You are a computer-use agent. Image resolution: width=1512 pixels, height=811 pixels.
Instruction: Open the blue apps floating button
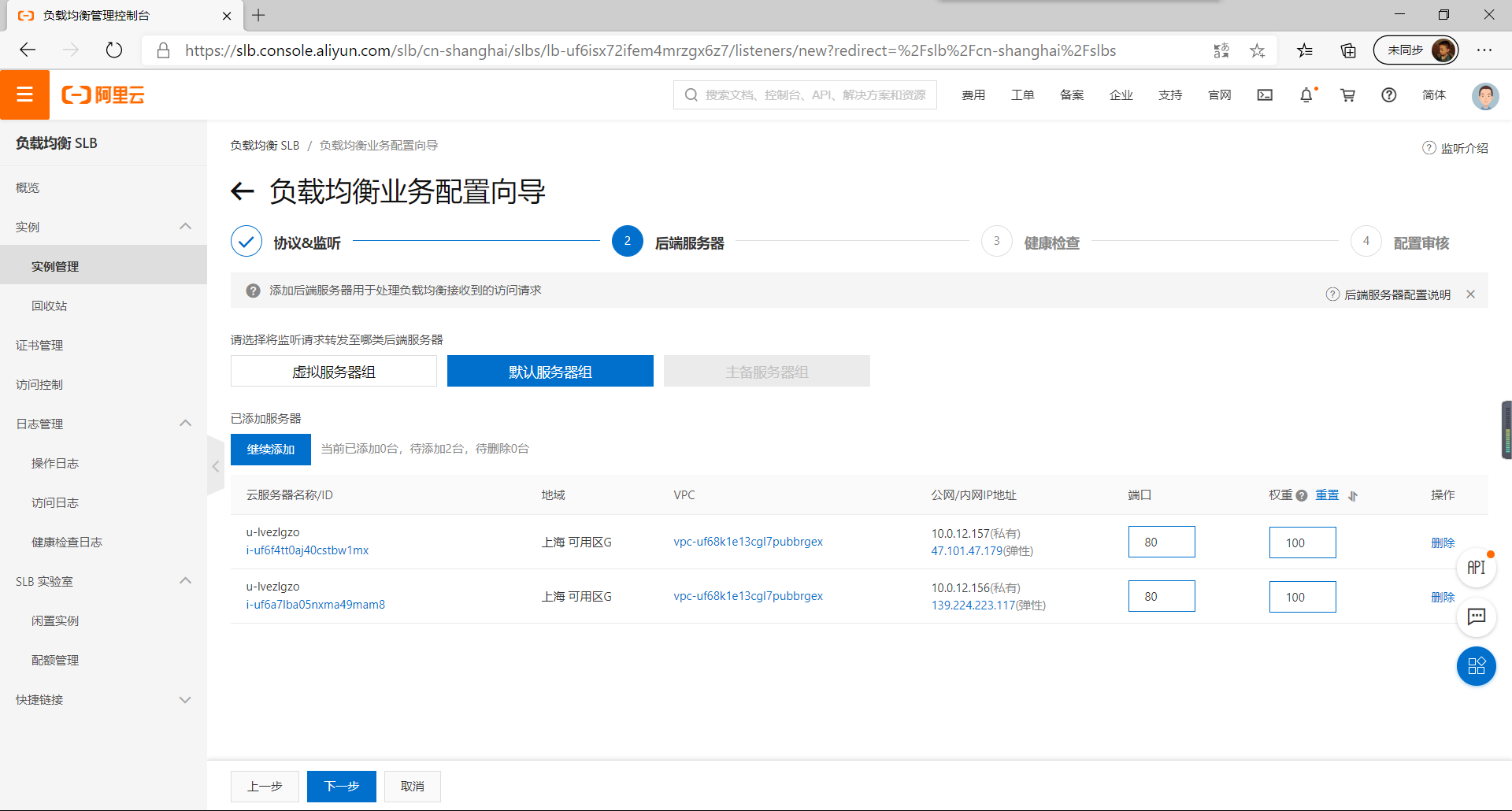point(1477,666)
